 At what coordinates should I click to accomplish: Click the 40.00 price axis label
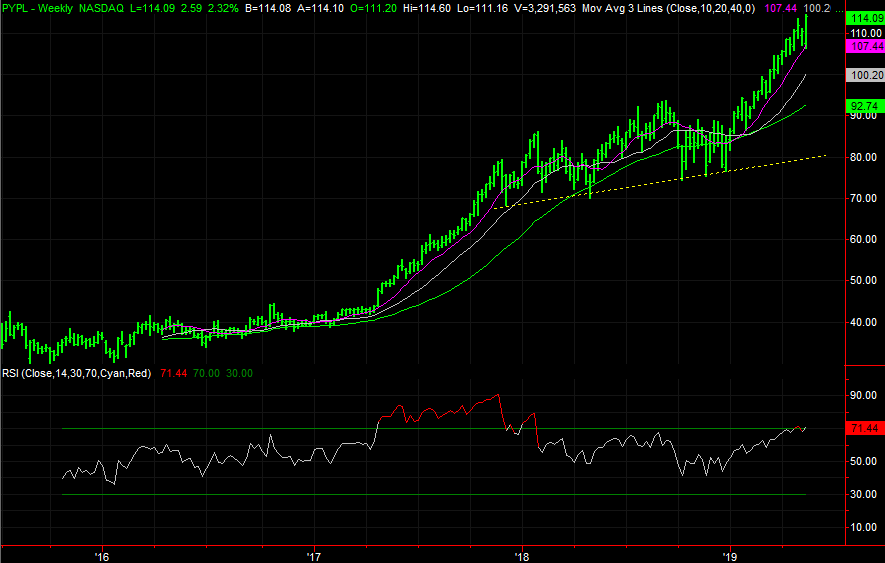(864, 322)
